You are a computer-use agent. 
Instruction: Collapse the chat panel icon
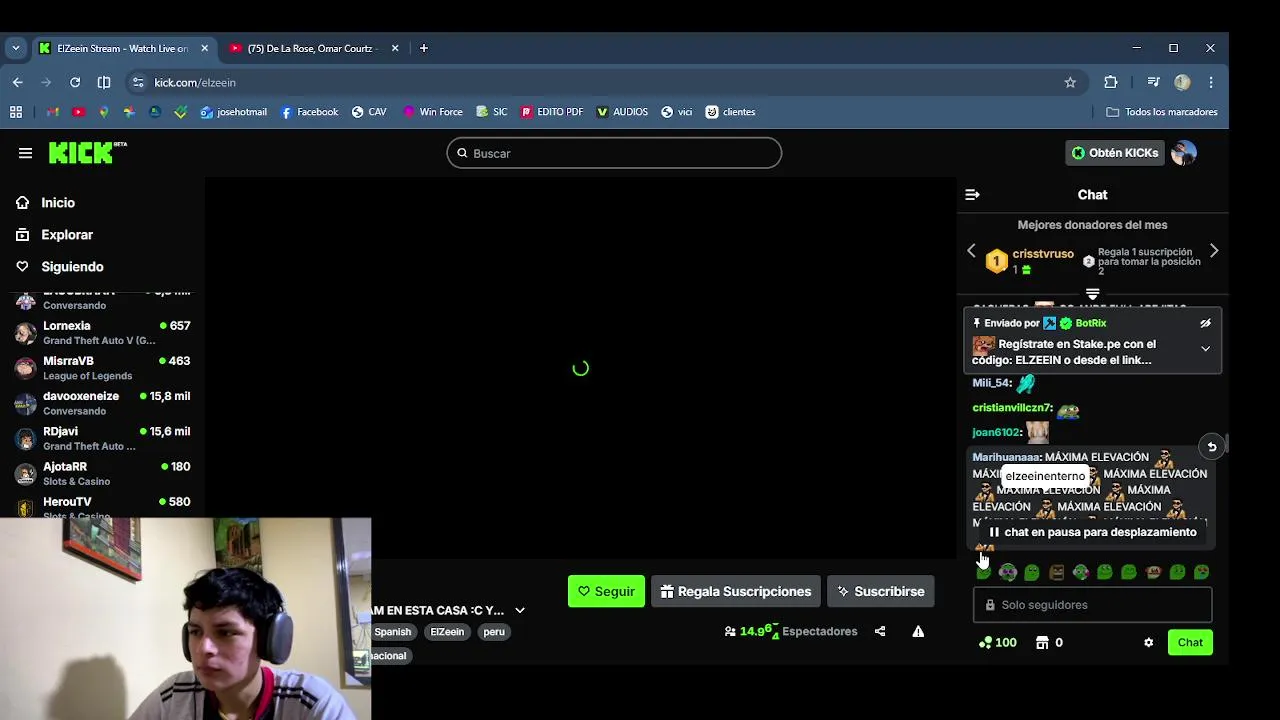pyautogui.click(x=972, y=195)
